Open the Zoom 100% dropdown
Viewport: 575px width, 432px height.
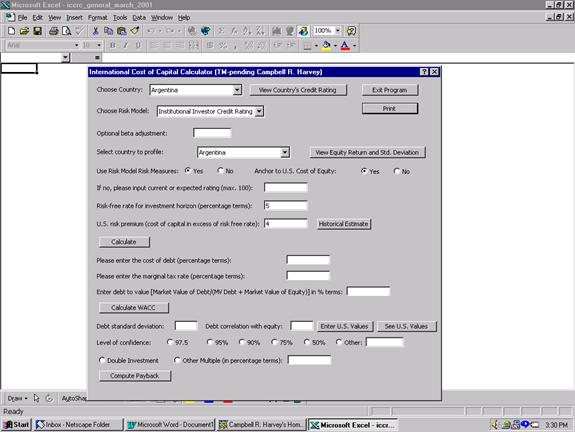tap(338, 30)
